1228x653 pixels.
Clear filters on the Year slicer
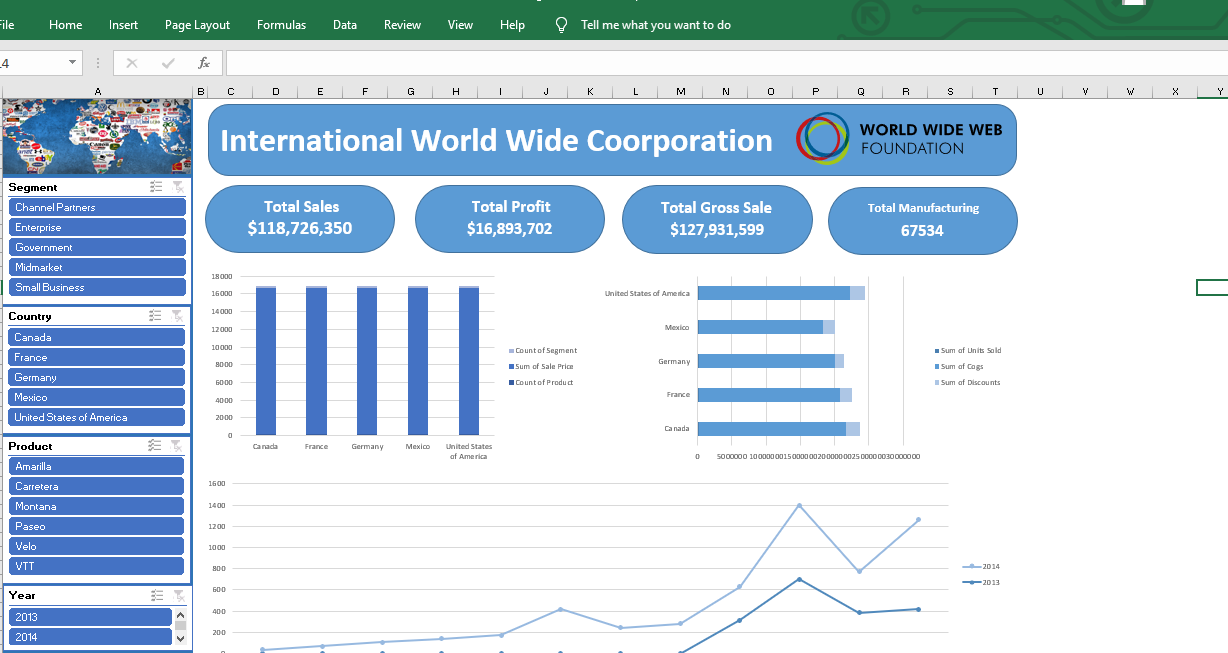point(179,595)
